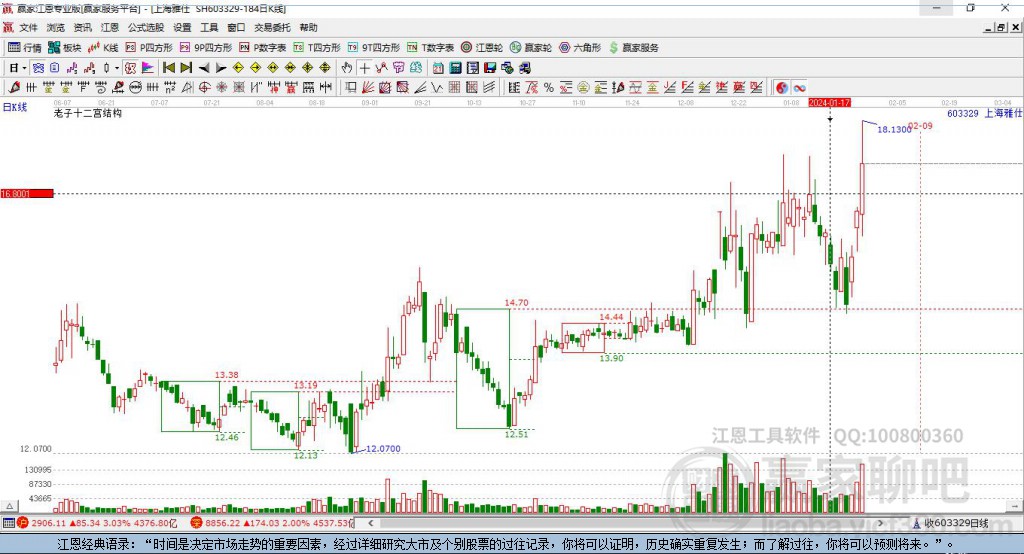Select the red circular target tool
The width and height of the screenshot is (1024, 554).
coord(204,87)
